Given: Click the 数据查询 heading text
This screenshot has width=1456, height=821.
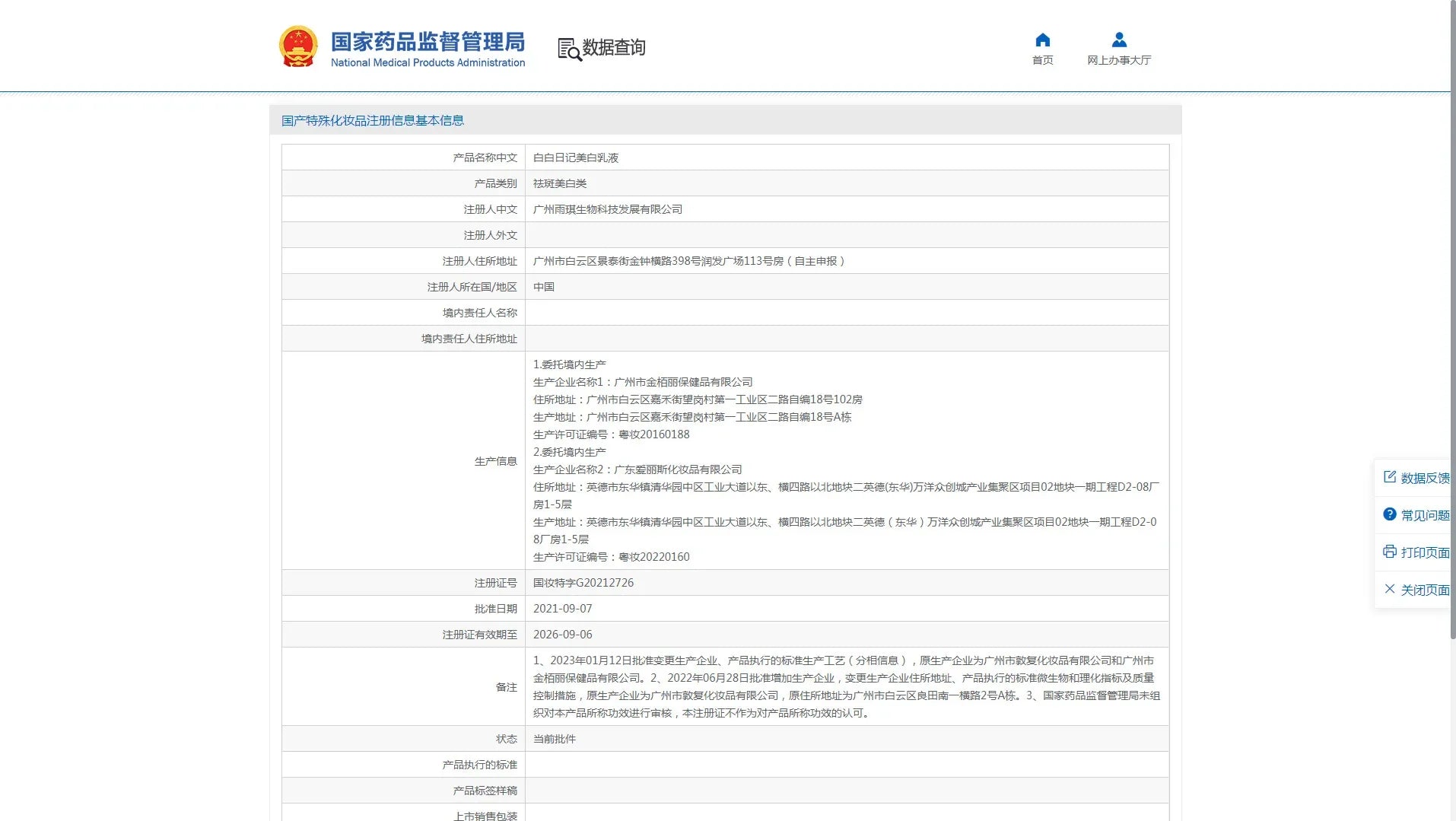Looking at the screenshot, I should (x=613, y=48).
